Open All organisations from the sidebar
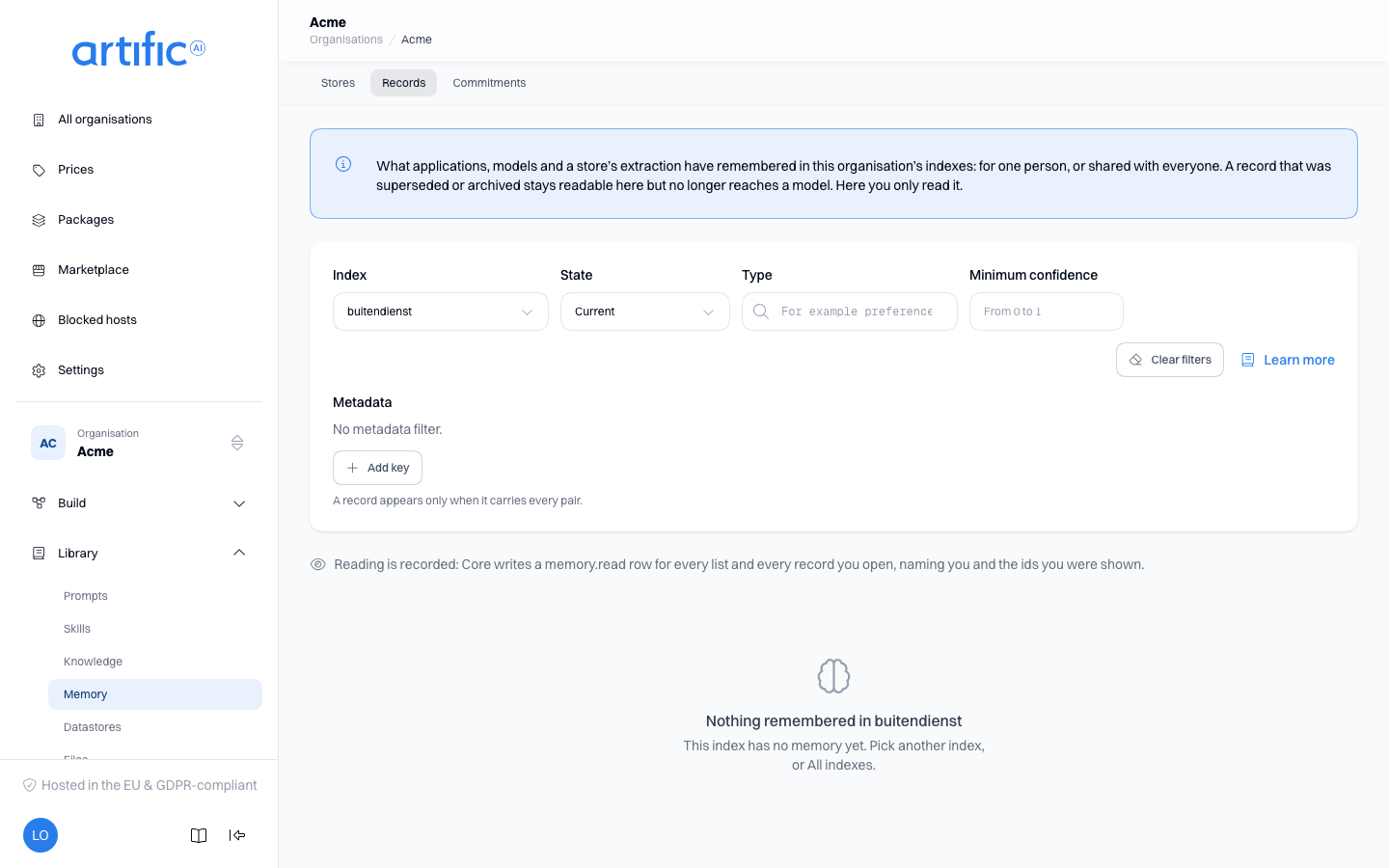 pos(139,120)
